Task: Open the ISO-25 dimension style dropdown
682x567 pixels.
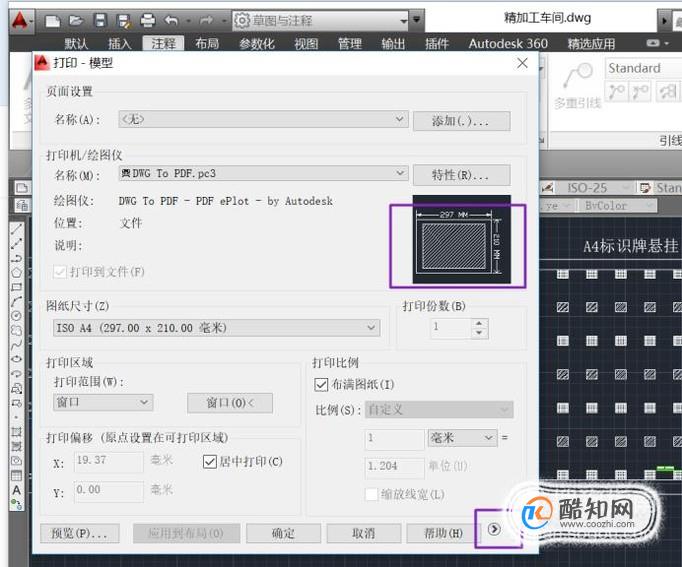Action: click(x=593, y=188)
